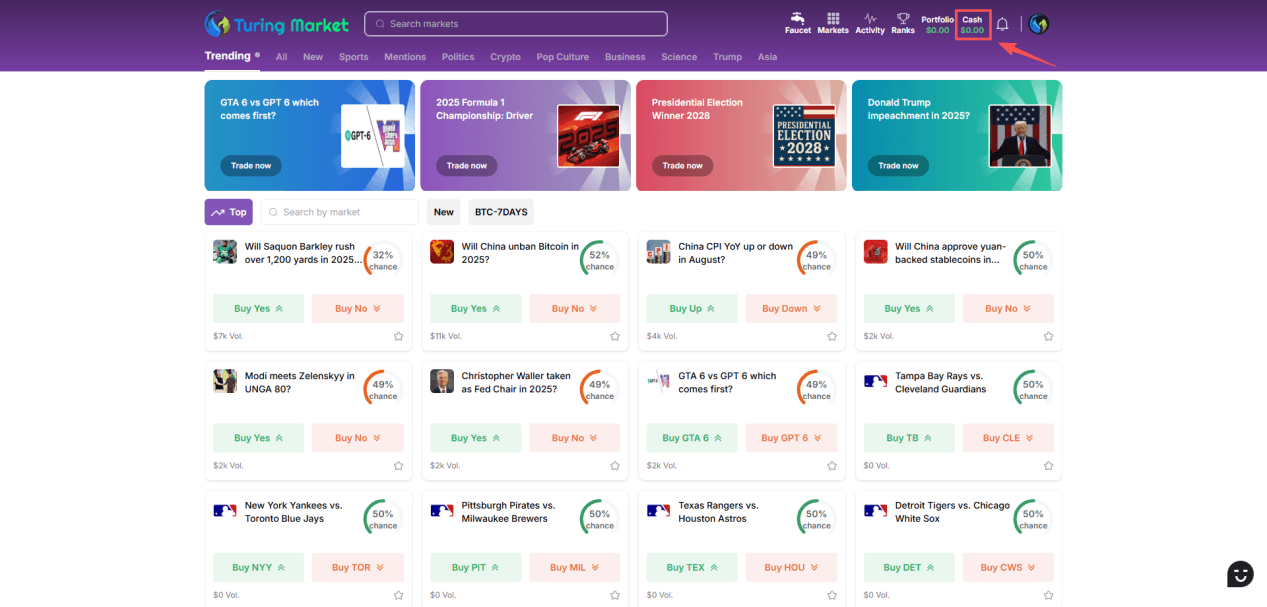Open Cash balance in header
Screen dimensions: 1267x607
[x=972, y=24]
